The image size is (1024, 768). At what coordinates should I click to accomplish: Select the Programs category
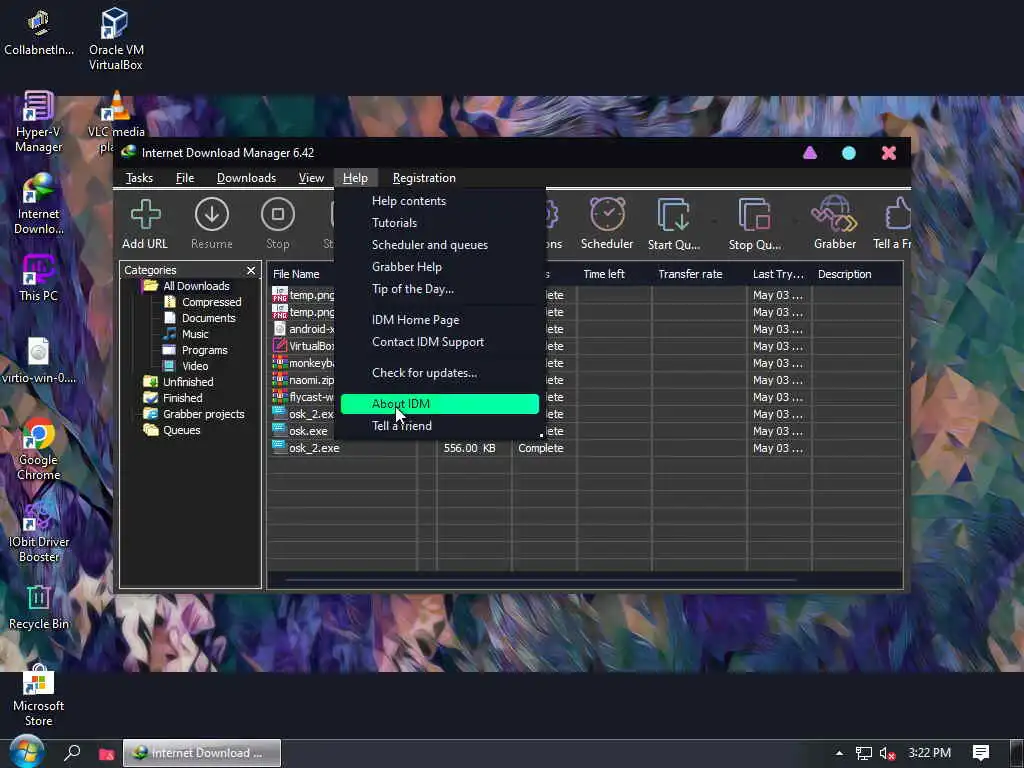coord(195,350)
